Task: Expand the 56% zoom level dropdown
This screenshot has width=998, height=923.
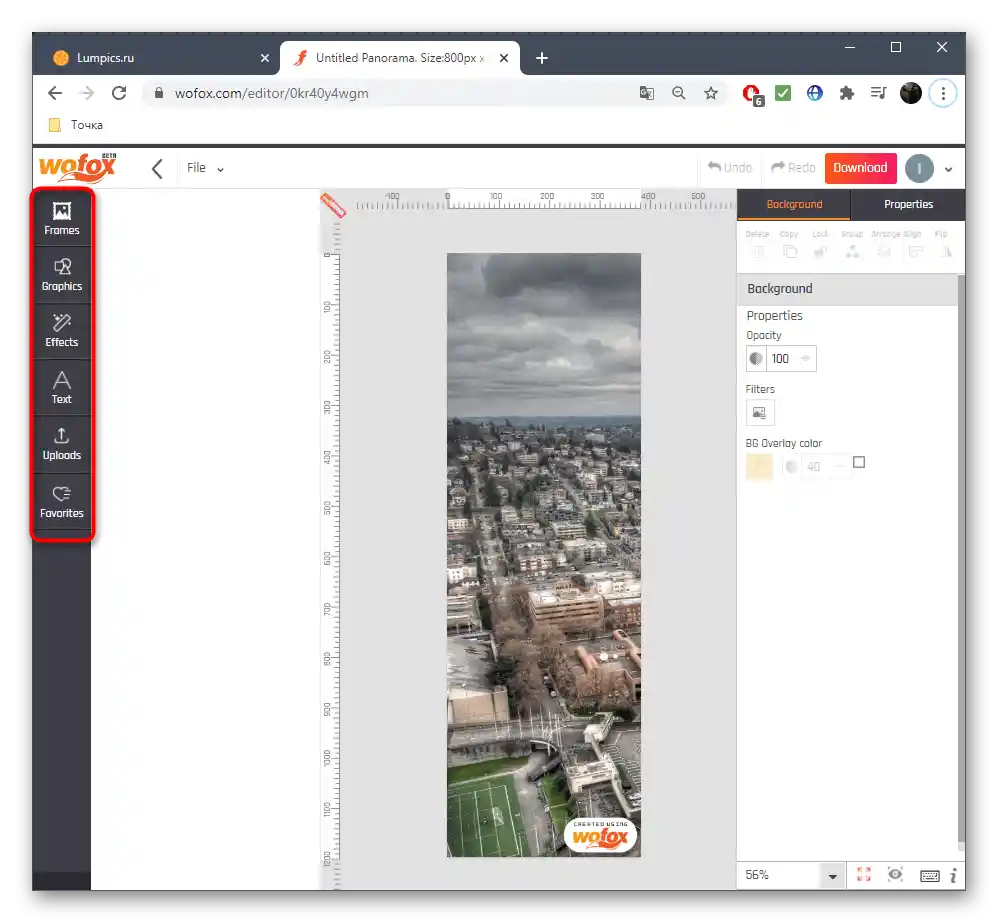Action: [x=833, y=877]
